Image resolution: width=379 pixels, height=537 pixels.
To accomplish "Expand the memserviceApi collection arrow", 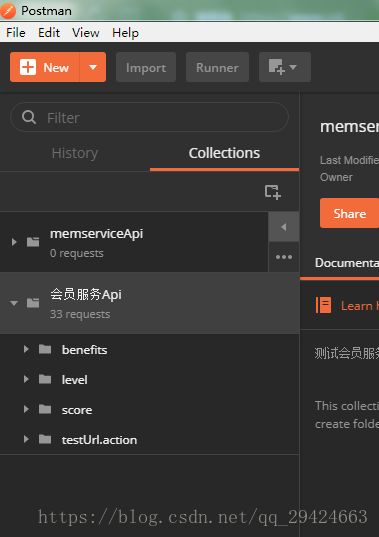I will coord(14,242).
